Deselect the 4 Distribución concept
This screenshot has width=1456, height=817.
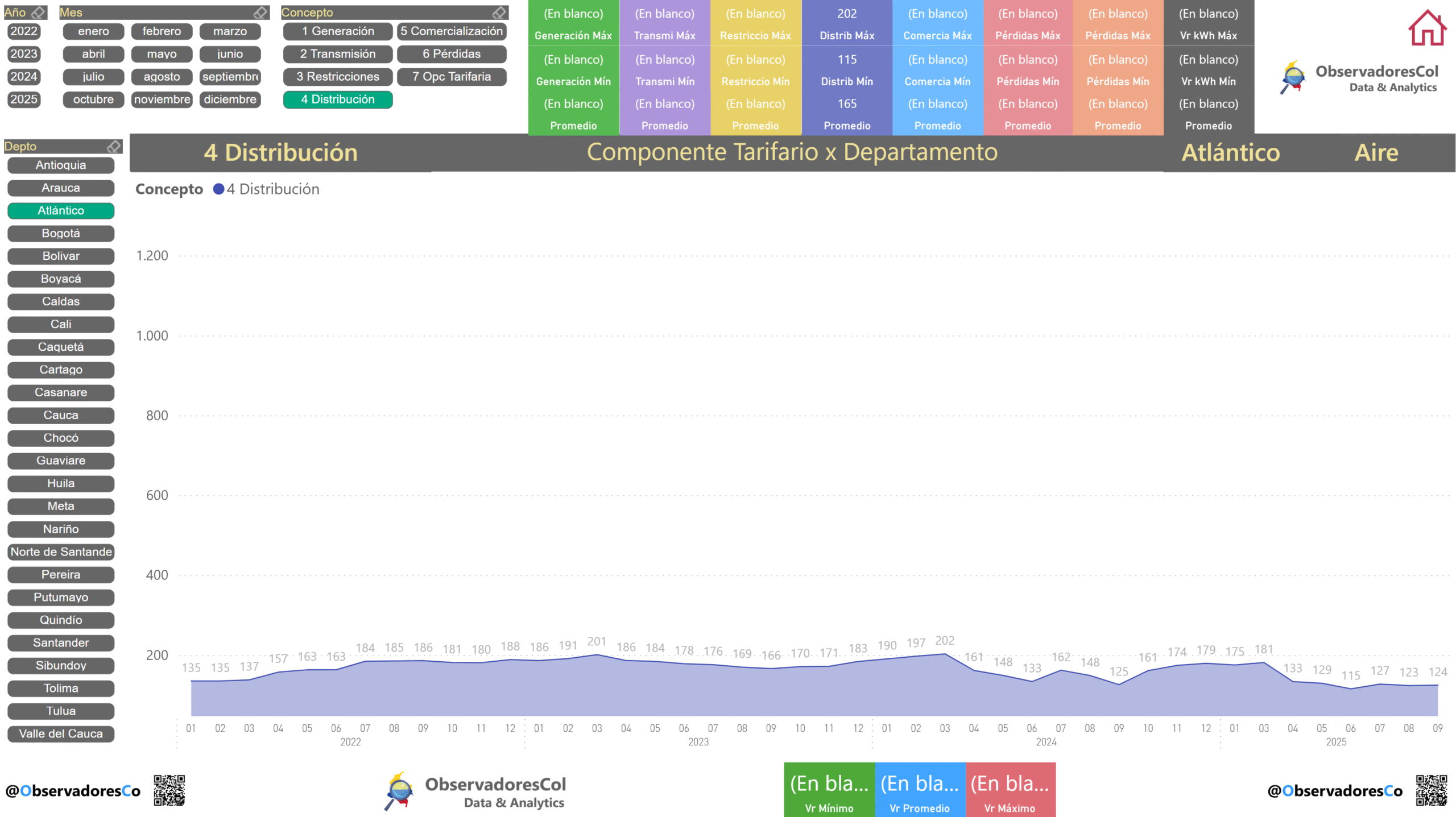tap(338, 99)
